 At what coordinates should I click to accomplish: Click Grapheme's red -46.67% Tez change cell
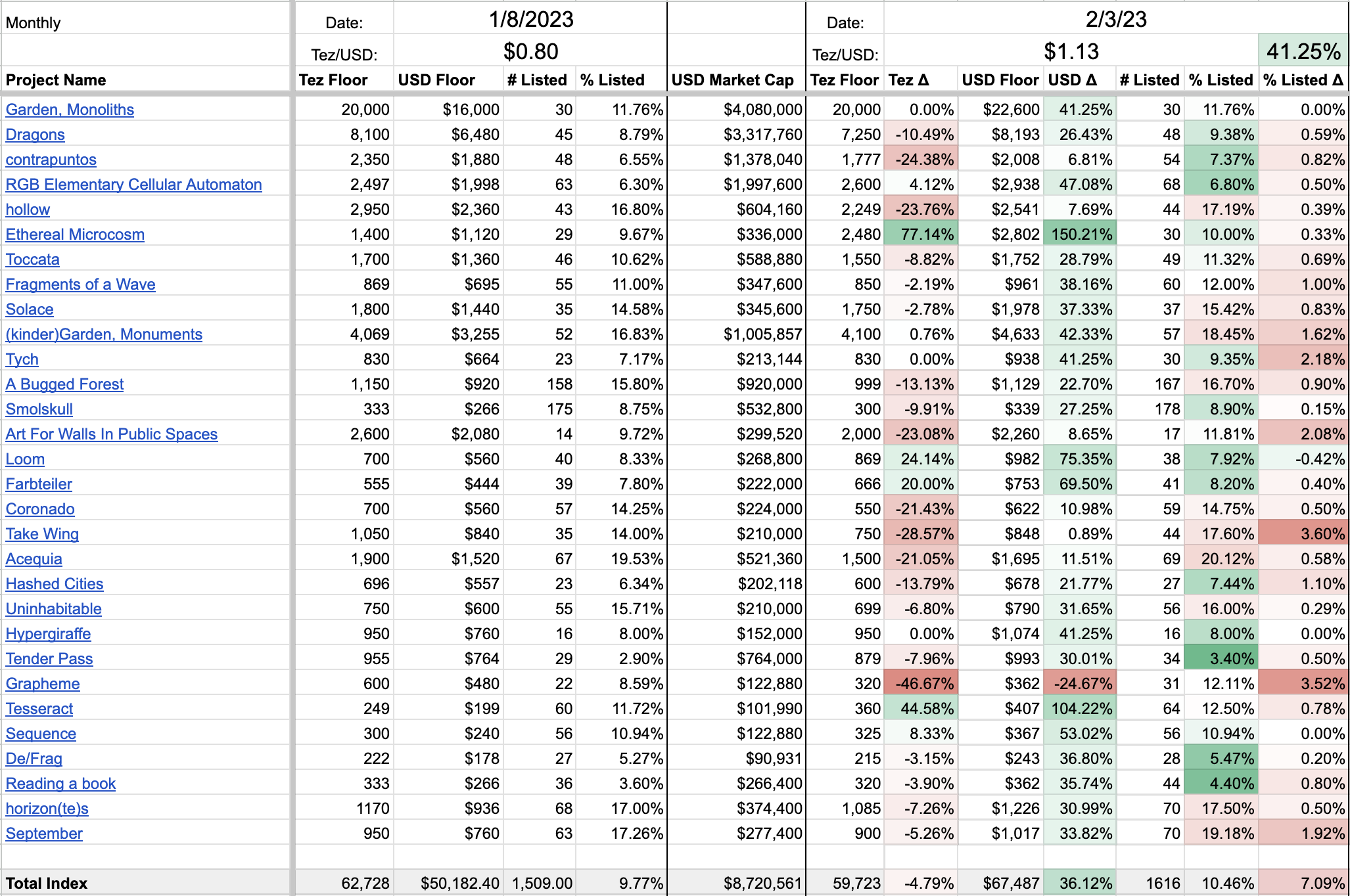point(921,684)
